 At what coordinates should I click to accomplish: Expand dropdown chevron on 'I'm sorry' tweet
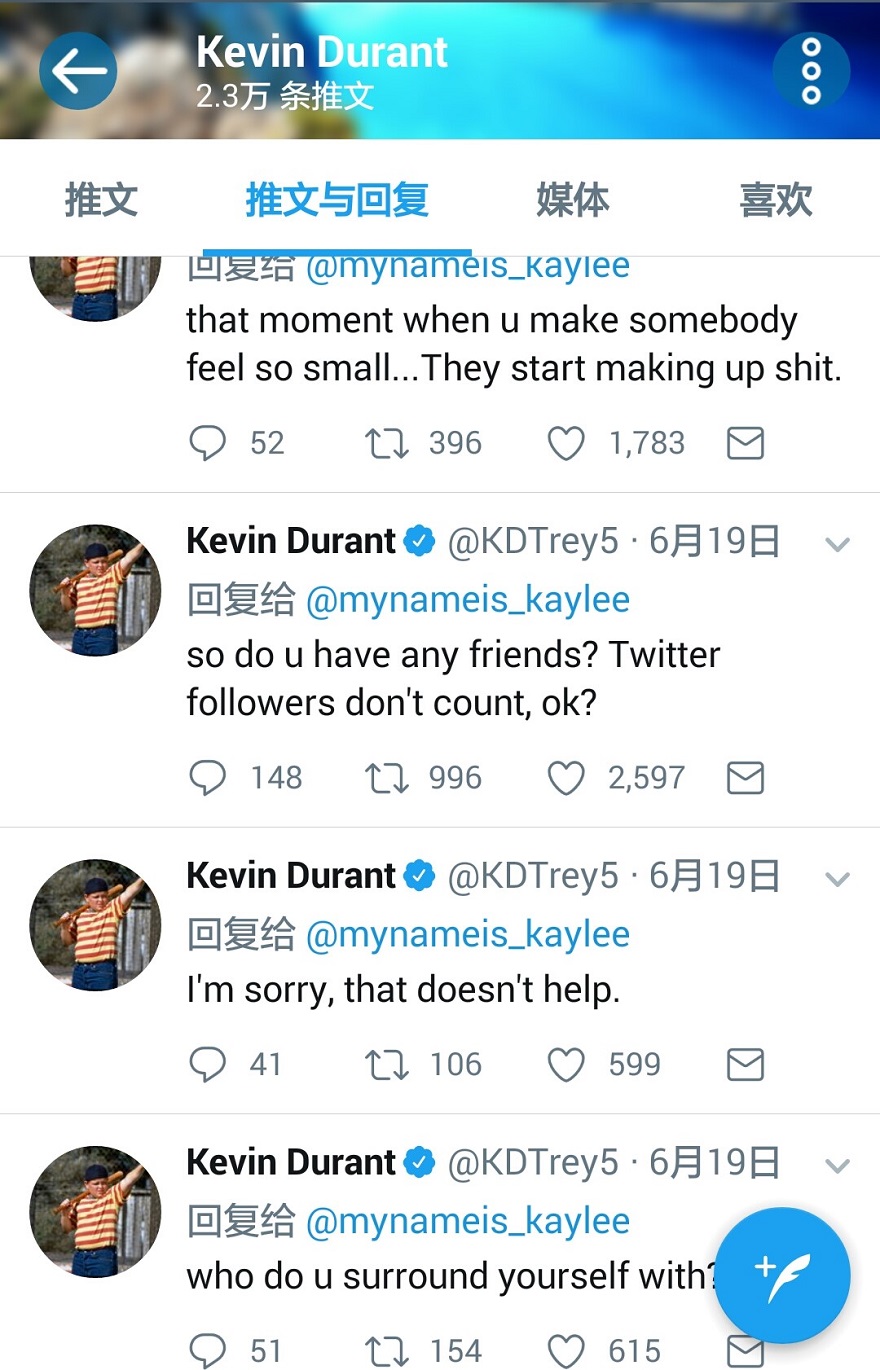pyautogui.click(x=837, y=879)
